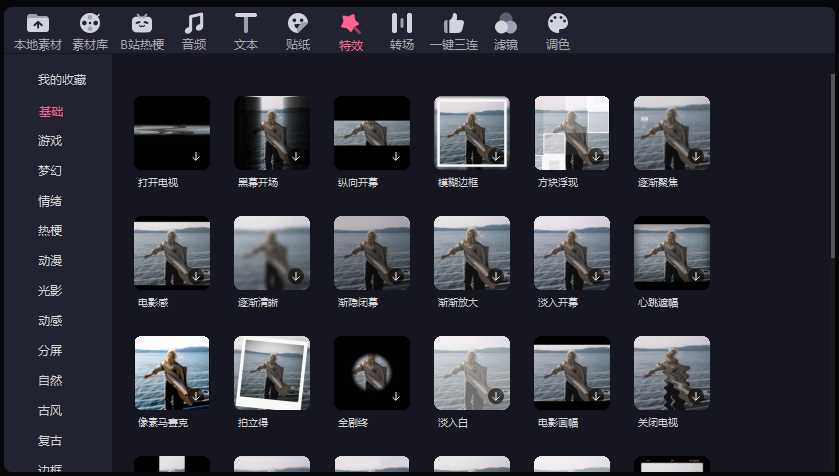The width and height of the screenshot is (839, 476).
Task: Select the 分屏 split-screen category
Action: [50, 350]
